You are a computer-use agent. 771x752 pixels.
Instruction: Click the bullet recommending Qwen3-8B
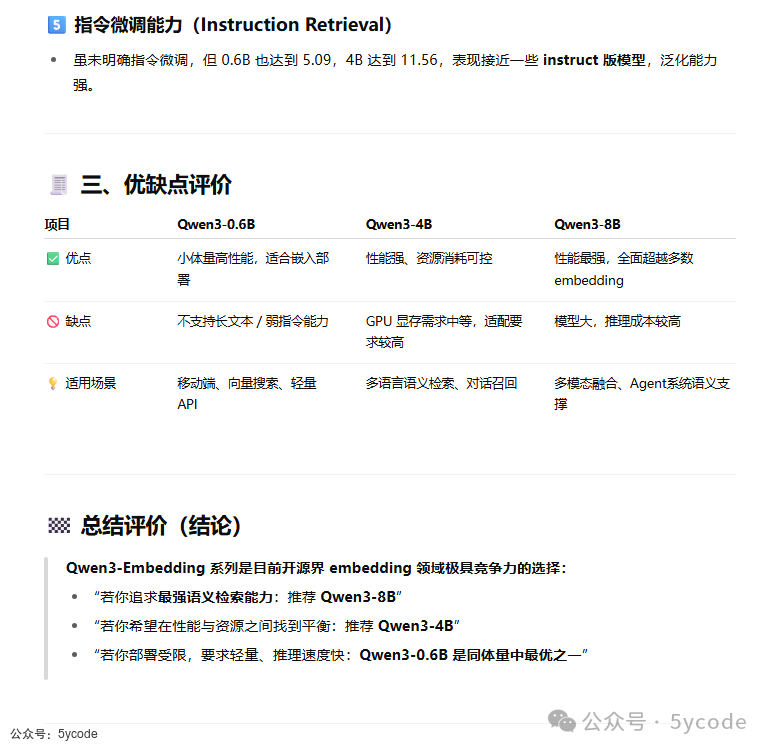pyautogui.click(x=248, y=597)
